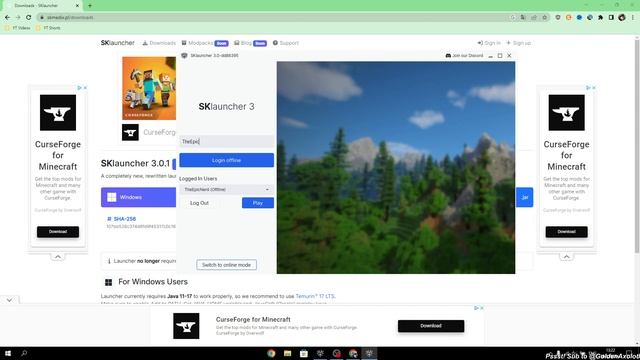Image resolution: width=640 pixels, height=360 pixels.
Task: Click the Extensions puzzle piece icon
Action: coord(600,18)
